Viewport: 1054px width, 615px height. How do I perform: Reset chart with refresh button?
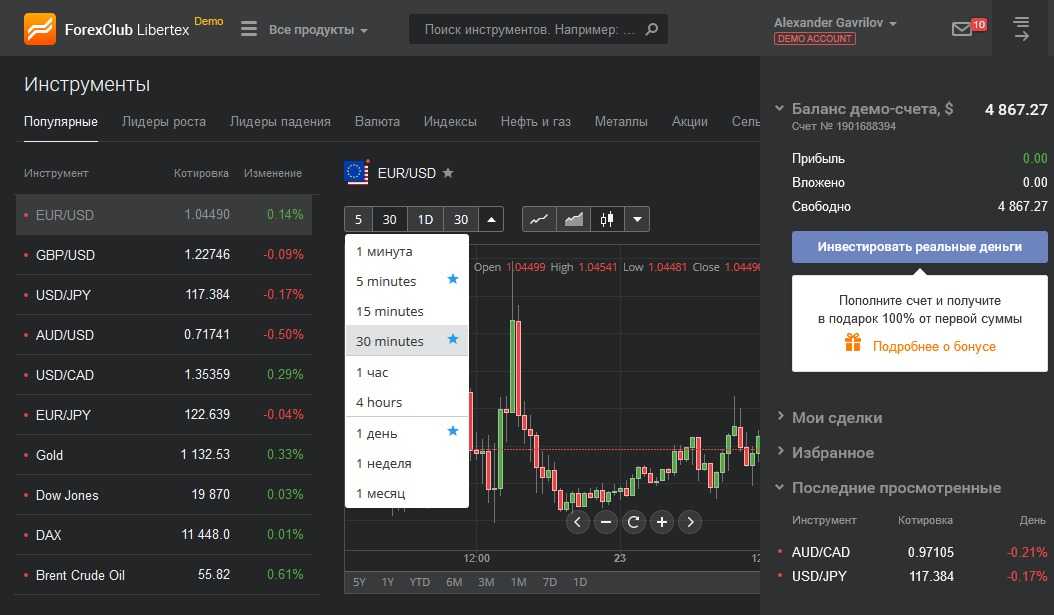[x=633, y=522]
